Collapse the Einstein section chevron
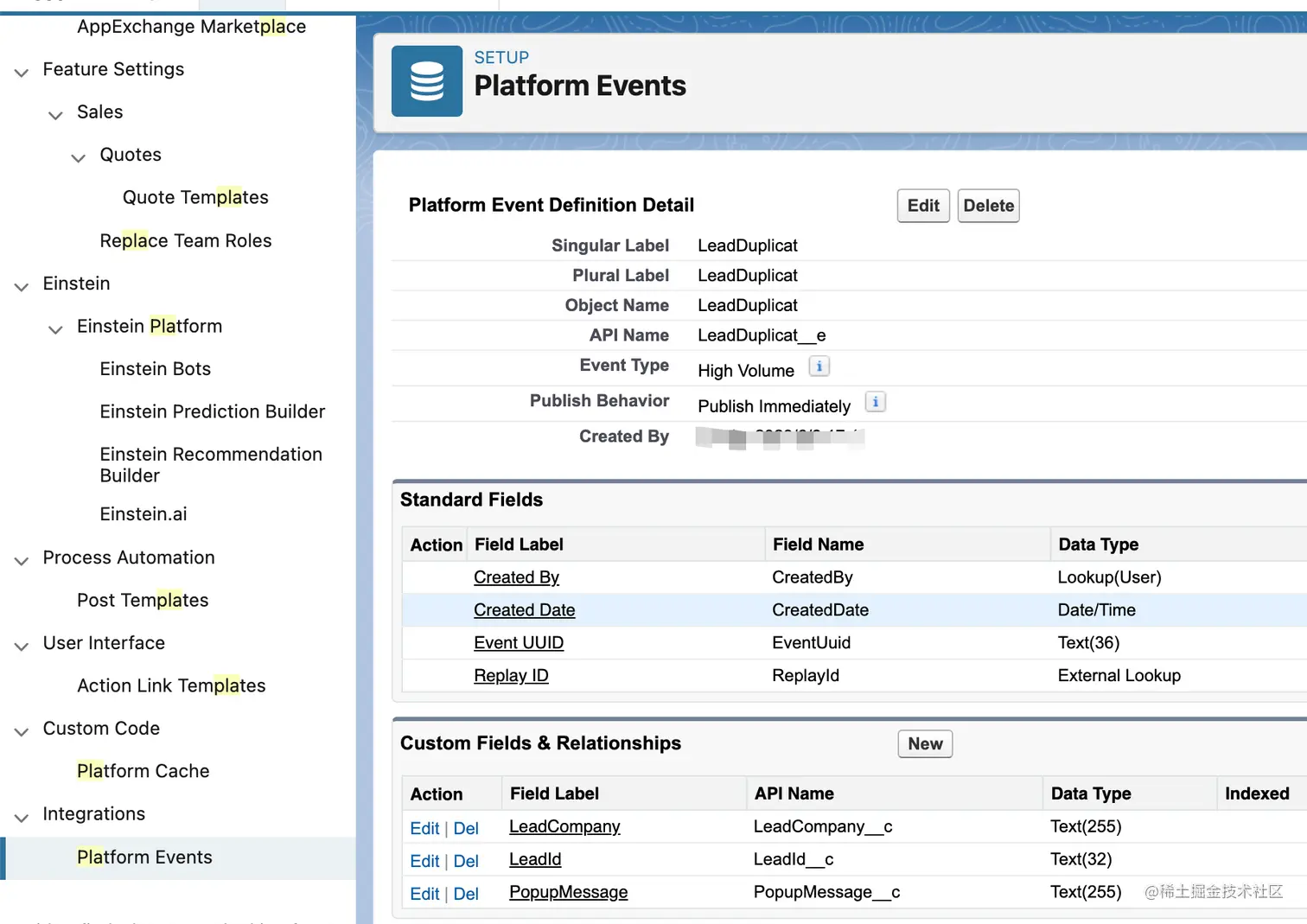1307x924 pixels. pyautogui.click(x=22, y=286)
